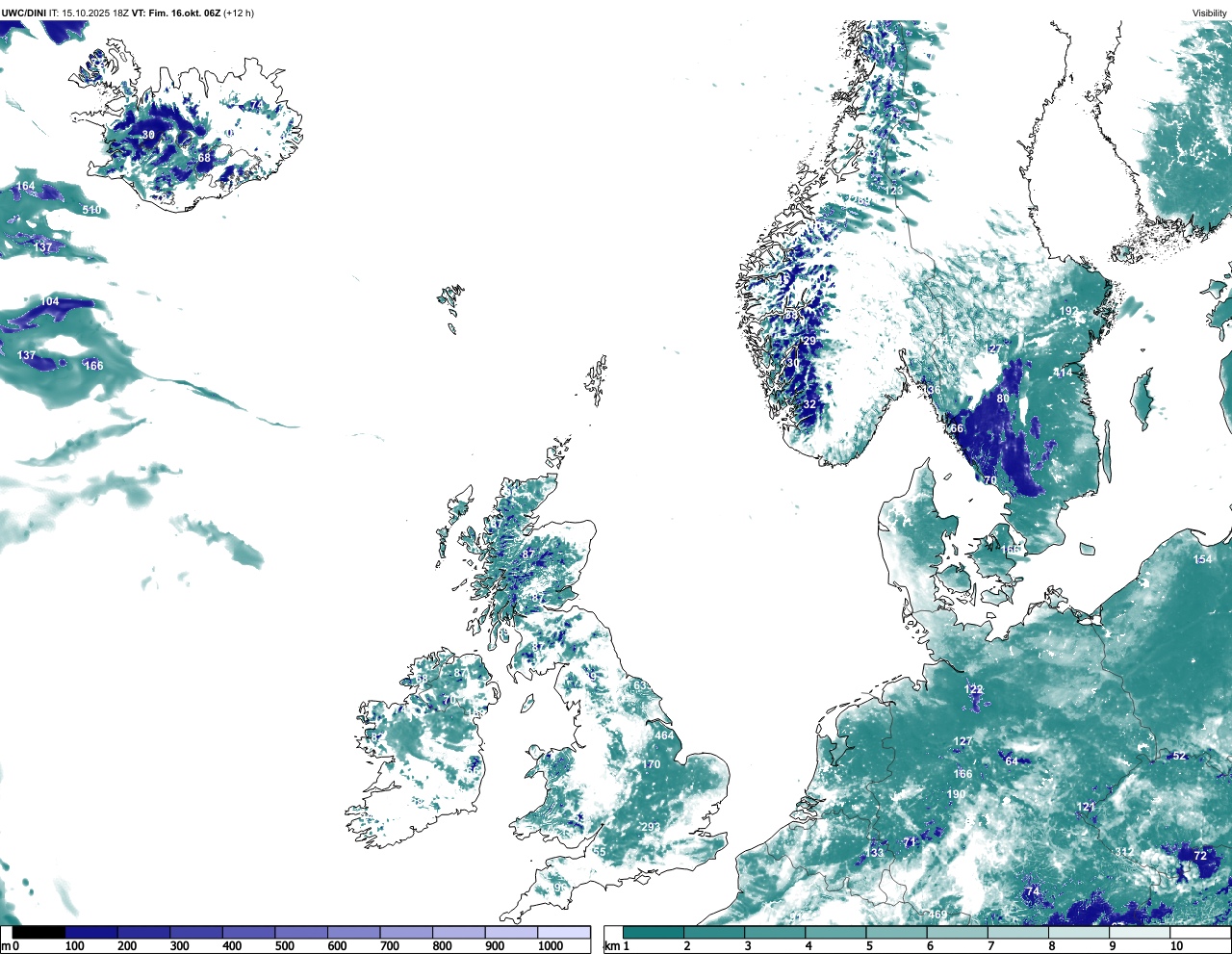Click the 'UWC/DINI' model label

[x=24, y=13]
